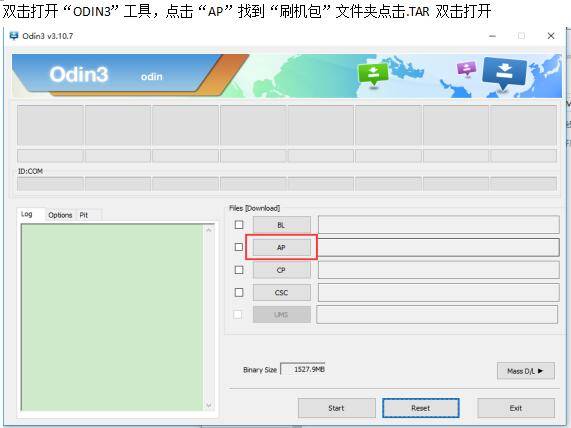Click the CSC file path field
571x428 pixels.
pos(438,292)
